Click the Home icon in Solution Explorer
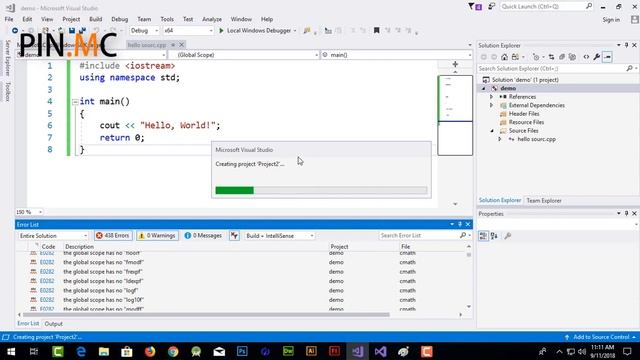 pos(504,57)
